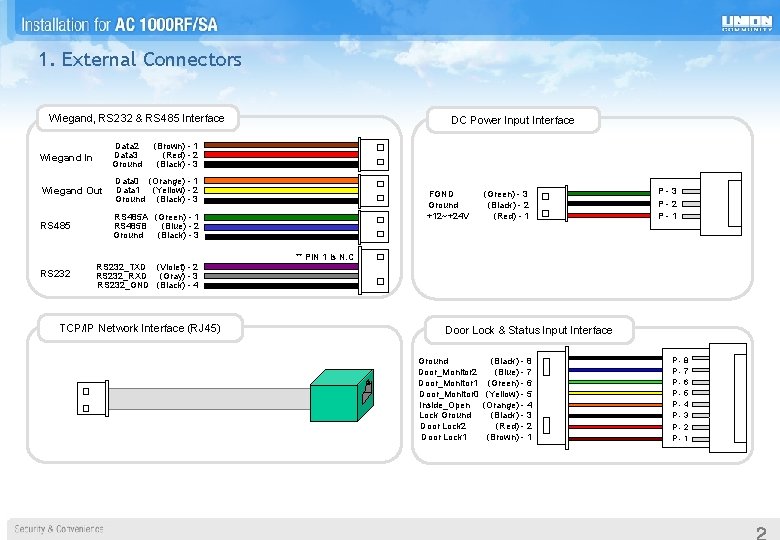Click the 'Wiegand In' group label
The width and height of the screenshot is (780, 540).
click(66, 158)
